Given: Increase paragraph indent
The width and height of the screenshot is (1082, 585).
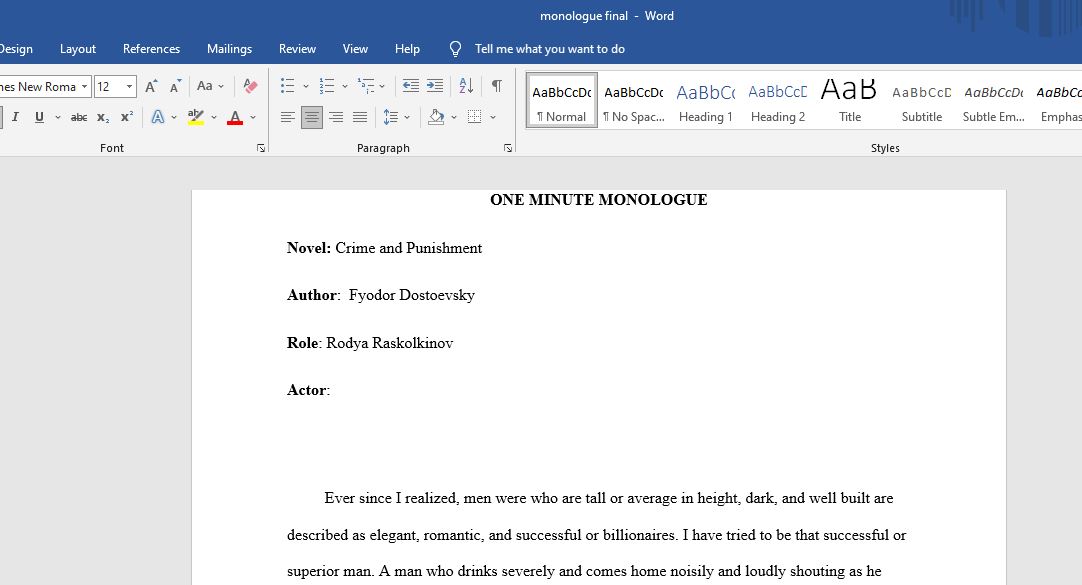Looking at the screenshot, I should 435,86.
